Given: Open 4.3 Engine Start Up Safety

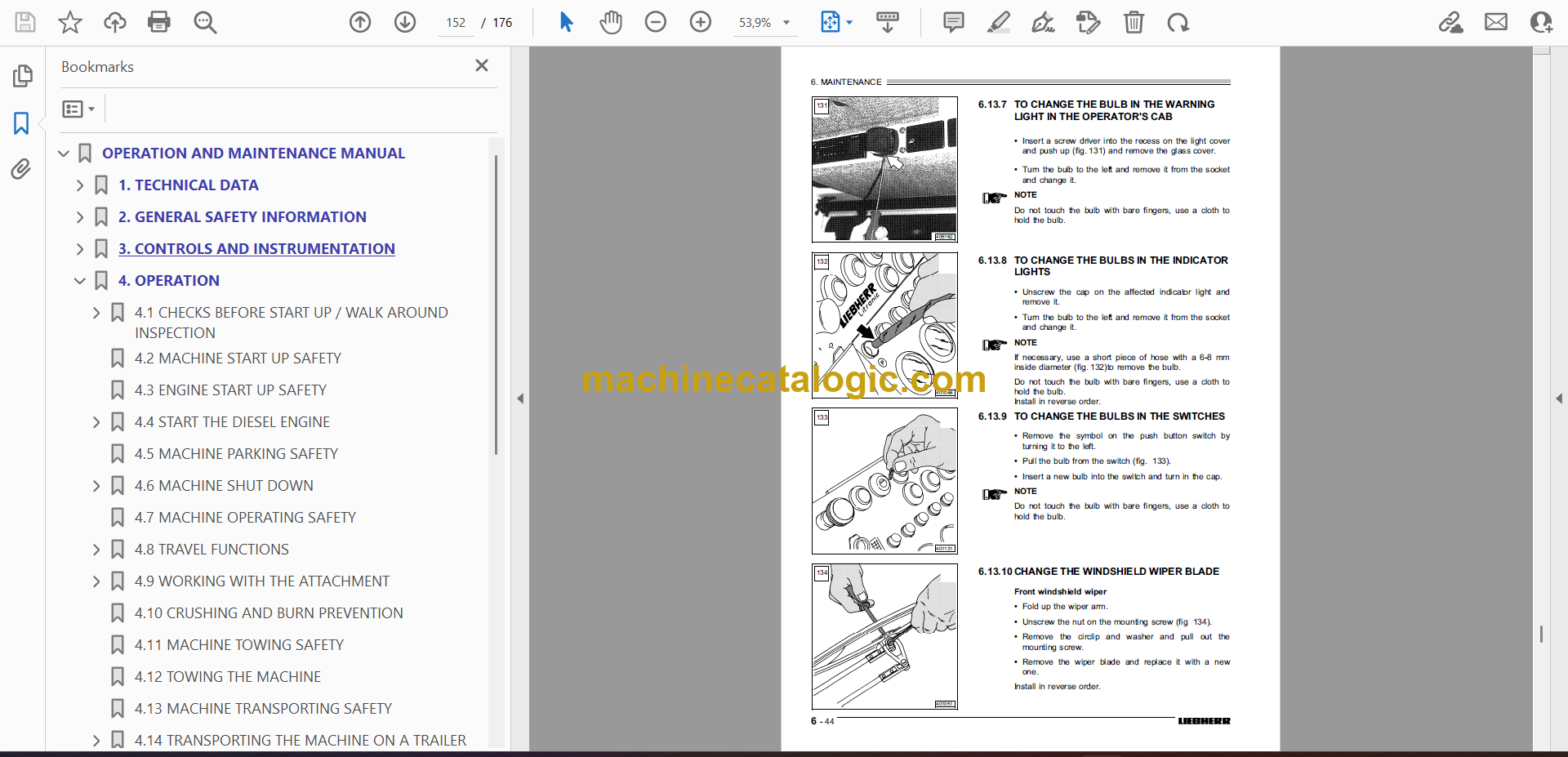Looking at the screenshot, I should pyautogui.click(x=230, y=390).
